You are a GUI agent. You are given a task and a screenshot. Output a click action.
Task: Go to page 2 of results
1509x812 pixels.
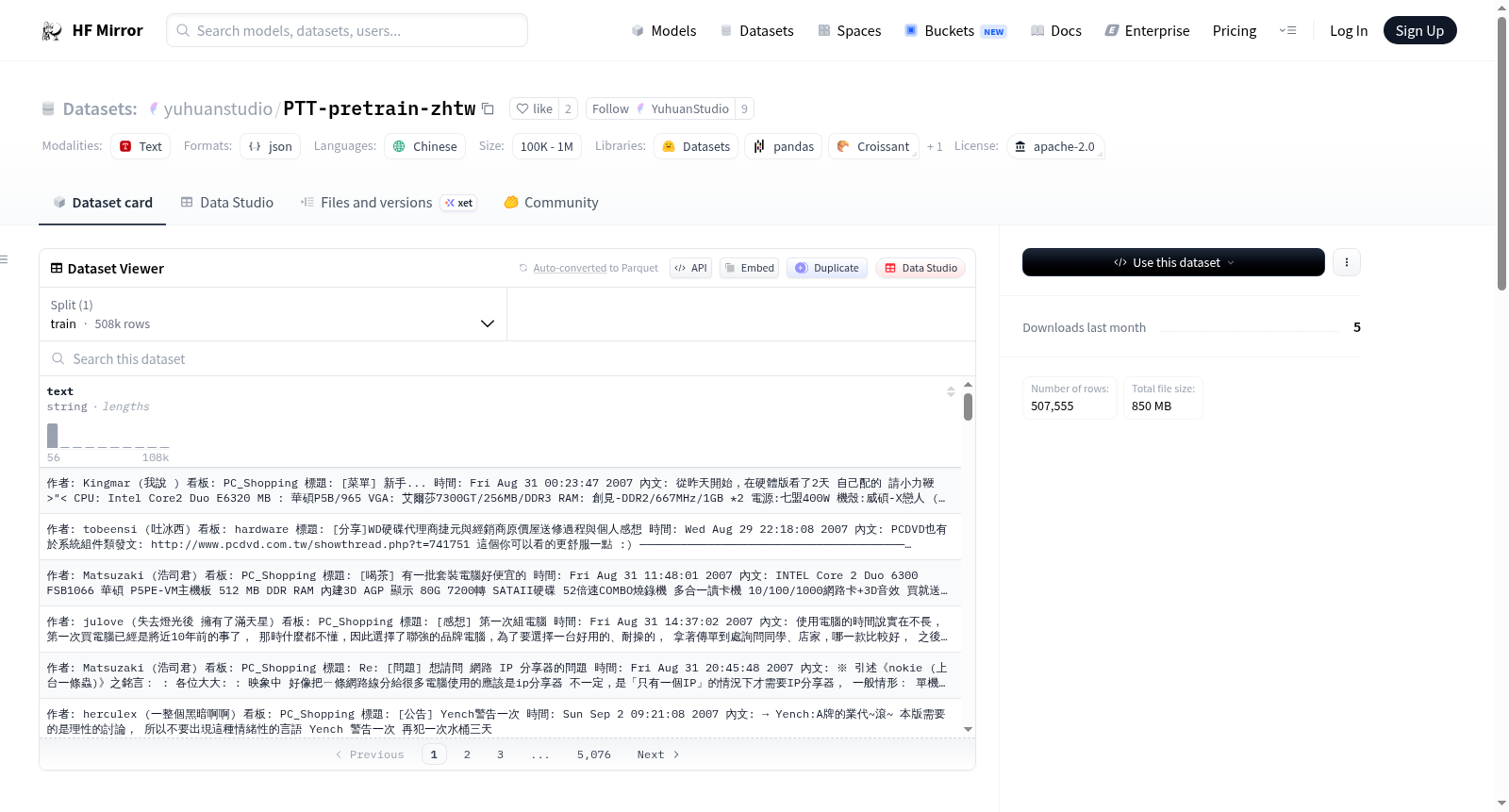click(x=467, y=754)
